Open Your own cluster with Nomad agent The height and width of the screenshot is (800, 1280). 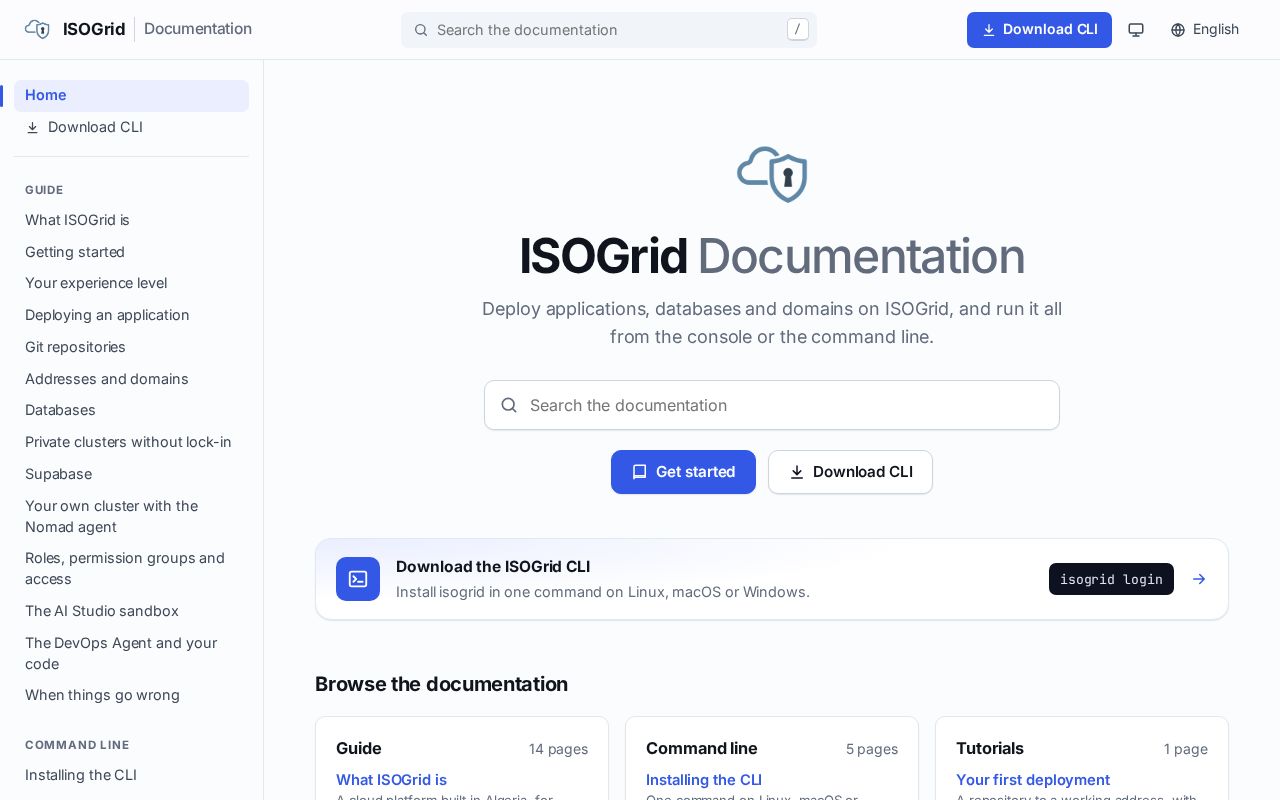[x=131, y=516]
